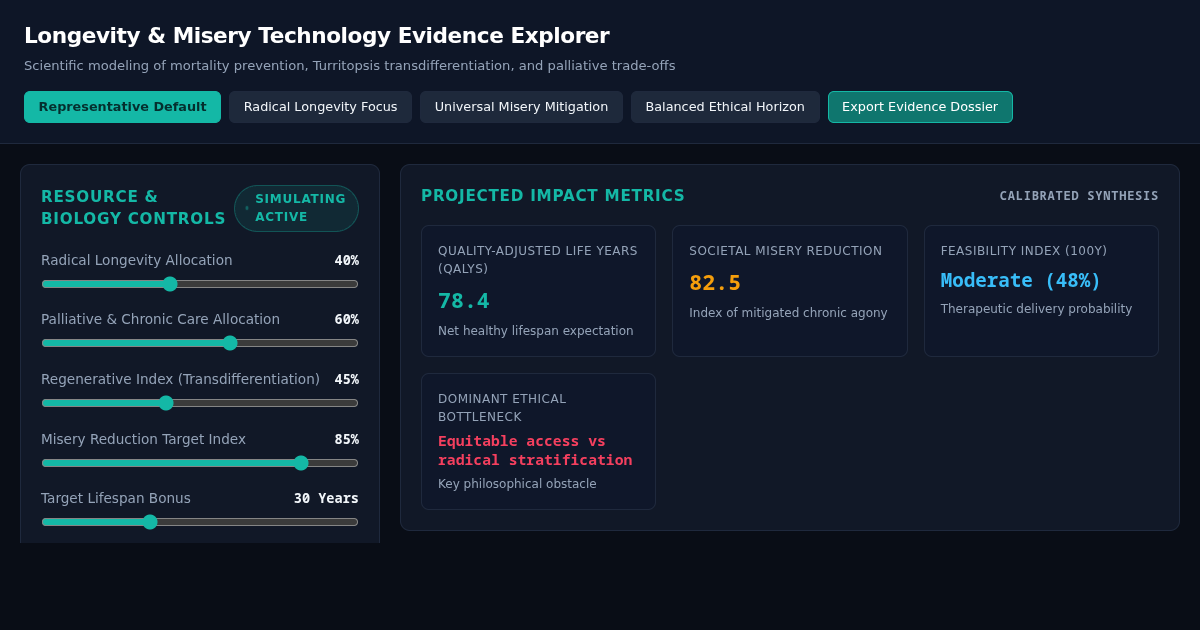Click the Resource & Biology Controls heading
This screenshot has height=630, width=1200.
(x=133, y=208)
